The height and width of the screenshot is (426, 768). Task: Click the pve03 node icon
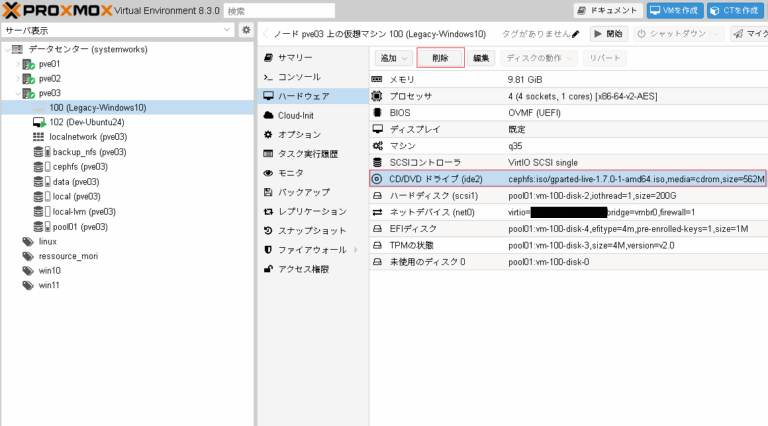[29, 93]
